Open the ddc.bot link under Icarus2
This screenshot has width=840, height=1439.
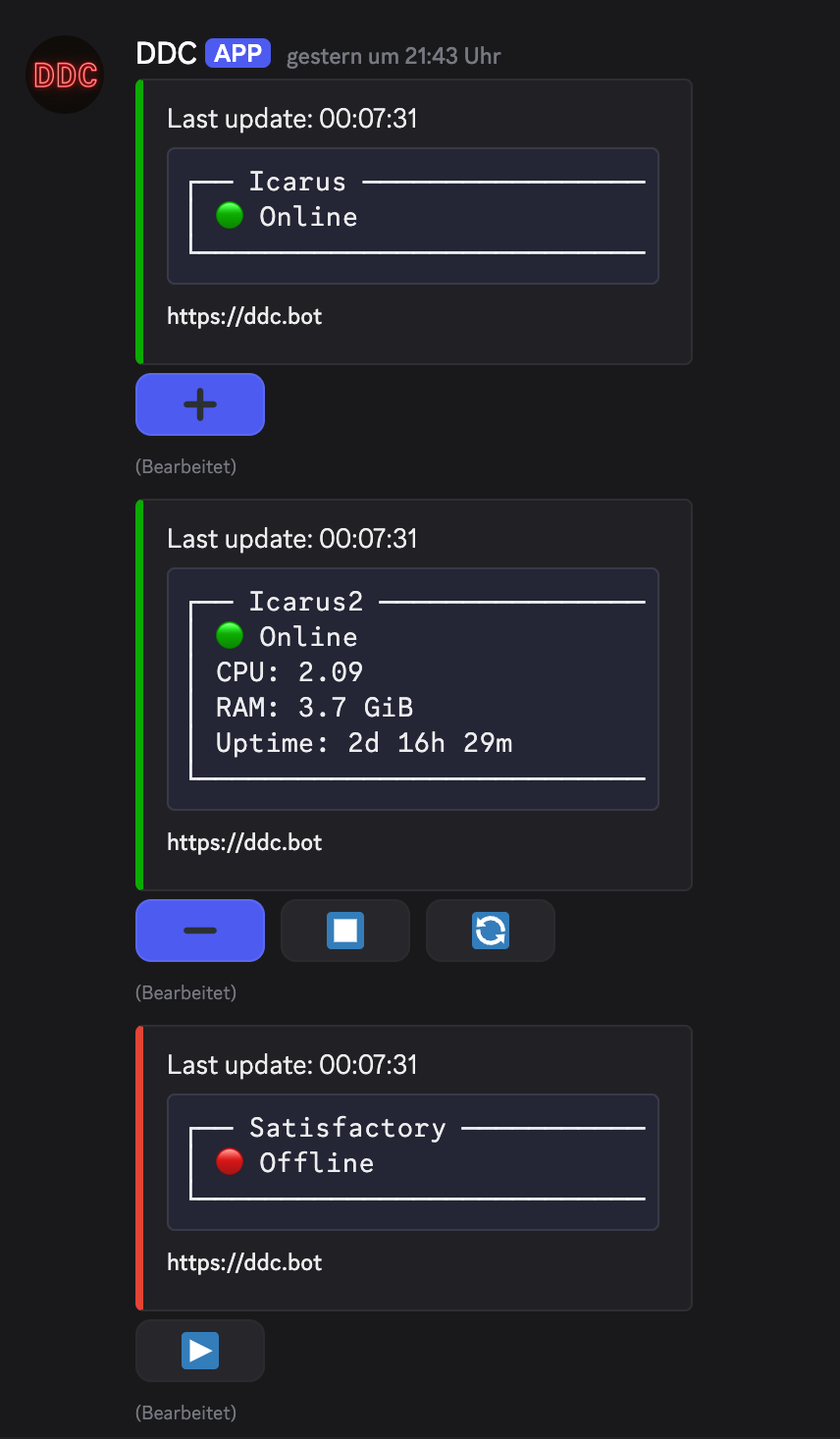point(244,842)
